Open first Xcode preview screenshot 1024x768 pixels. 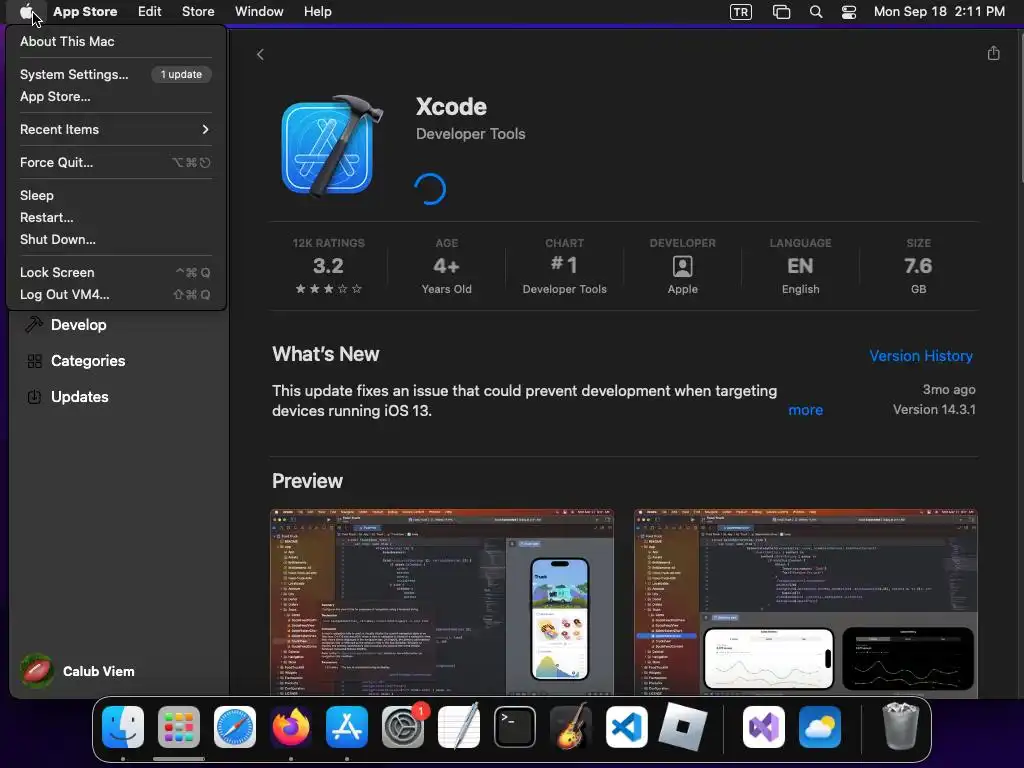[441, 602]
